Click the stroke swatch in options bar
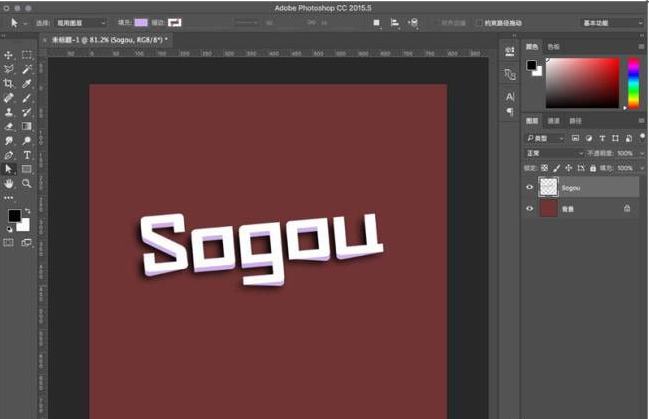The height and width of the screenshot is (419, 649). 175,22
